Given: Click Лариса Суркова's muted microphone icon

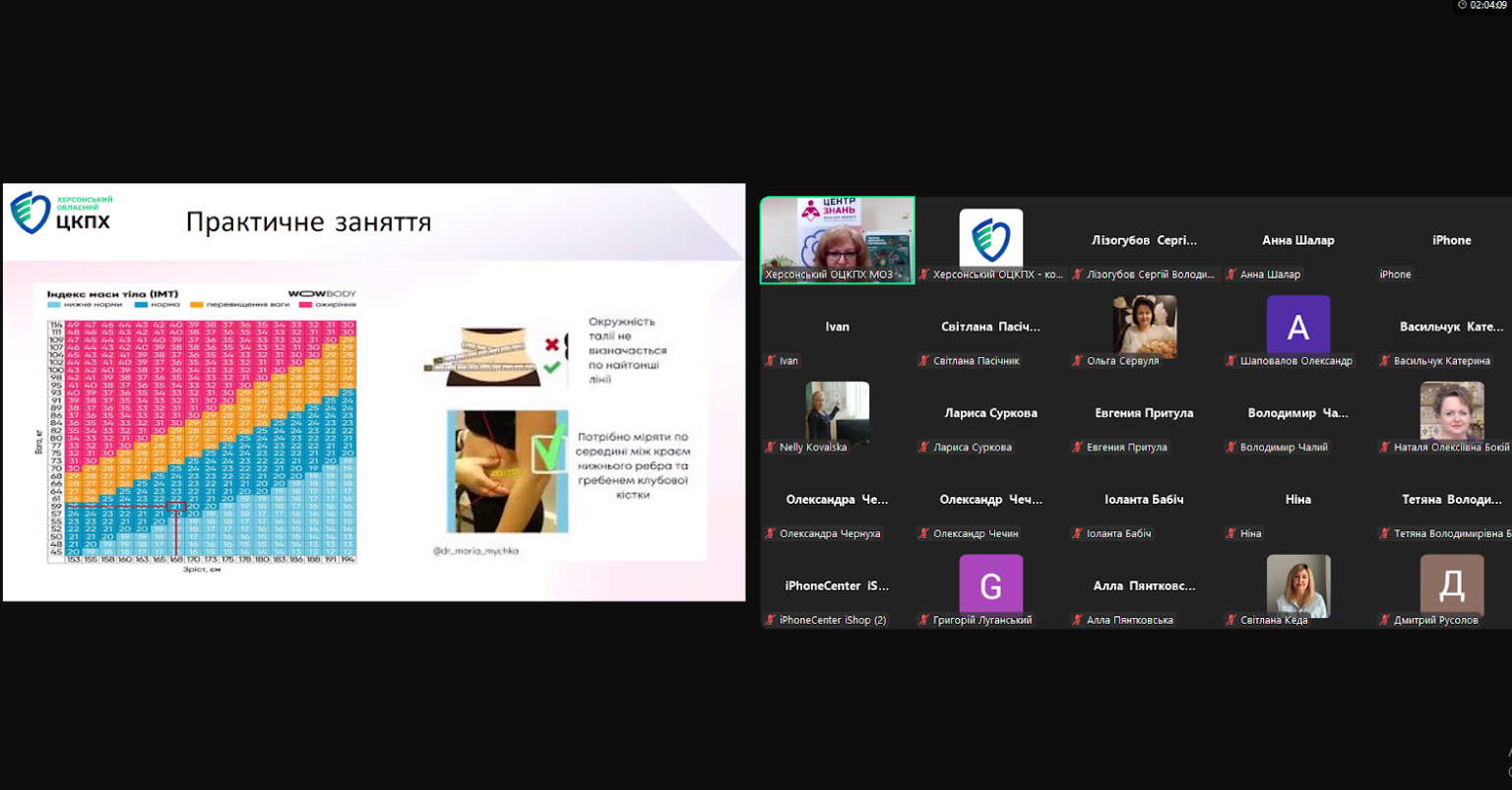Looking at the screenshot, I should pyautogui.click(x=923, y=448).
